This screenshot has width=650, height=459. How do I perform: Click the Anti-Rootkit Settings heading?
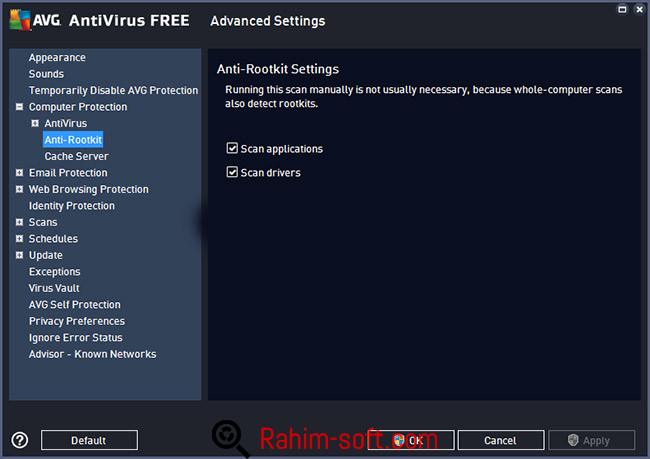click(278, 69)
